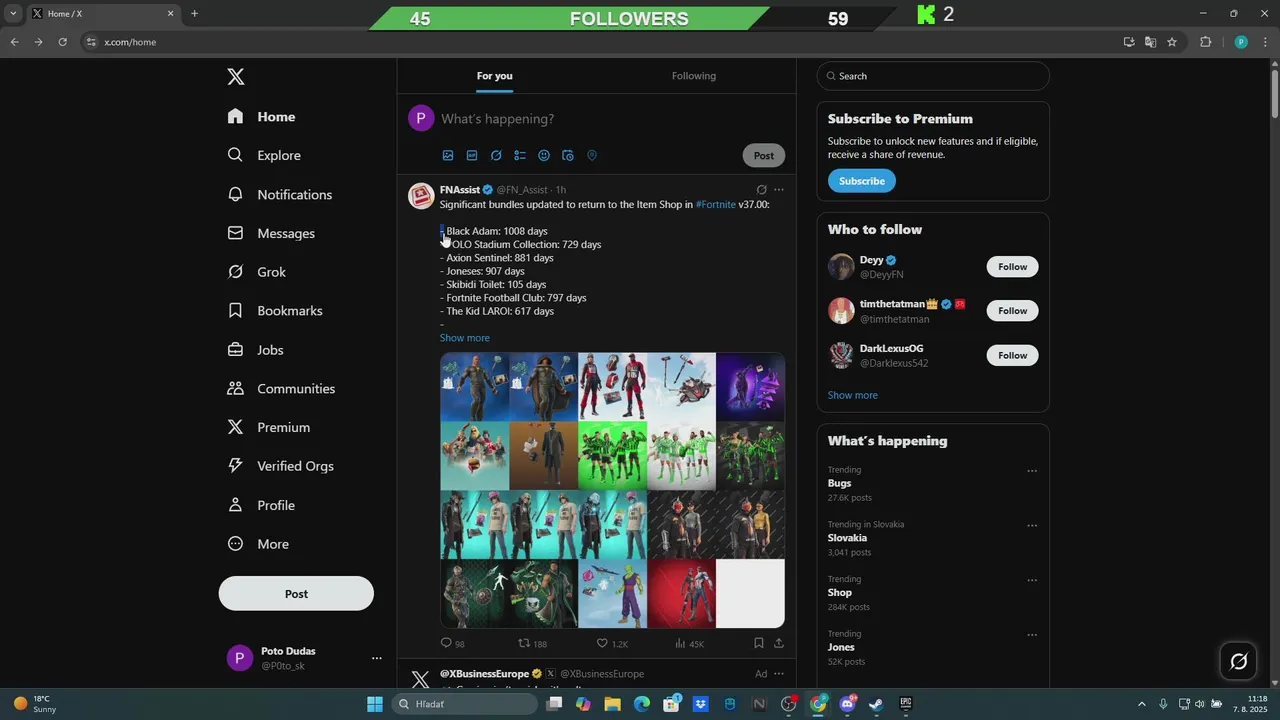Switch to the Following tab

tap(694, 76)
